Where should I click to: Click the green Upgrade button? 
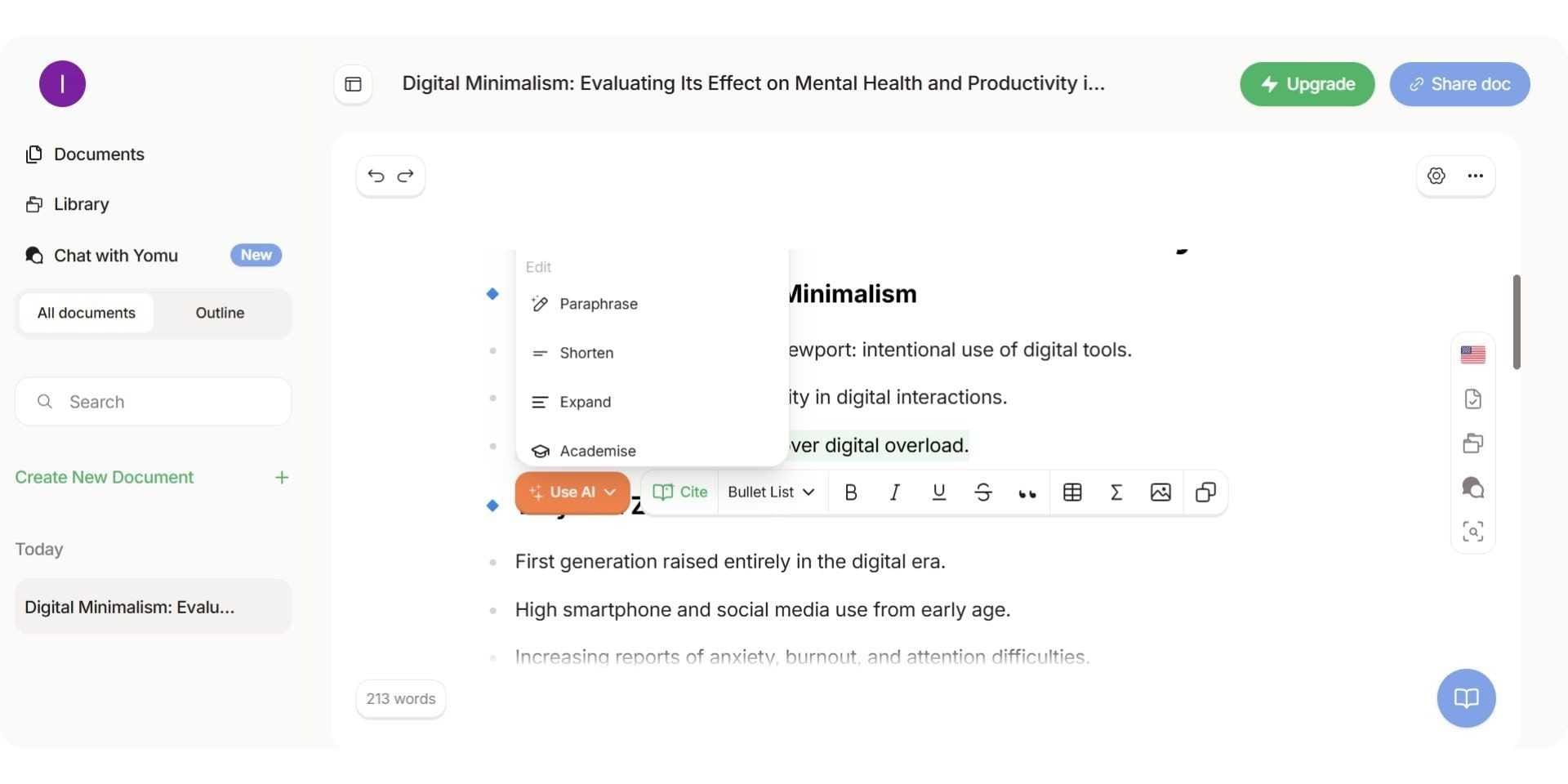click(1307, 84)
